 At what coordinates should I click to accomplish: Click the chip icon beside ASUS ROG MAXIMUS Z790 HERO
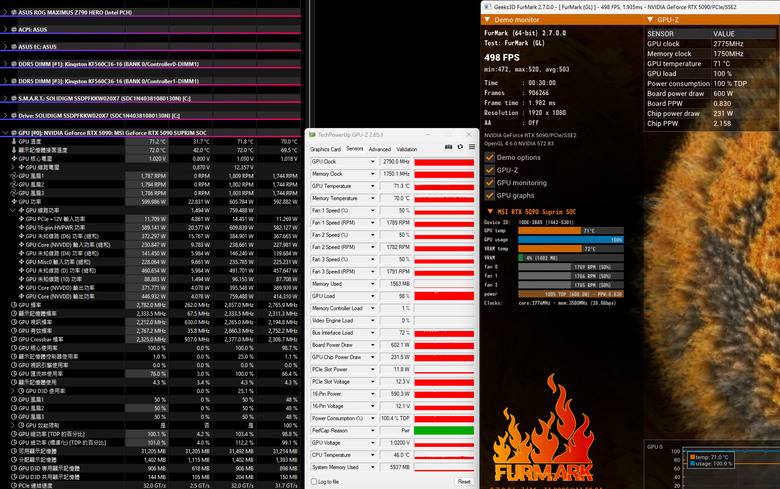14,12
